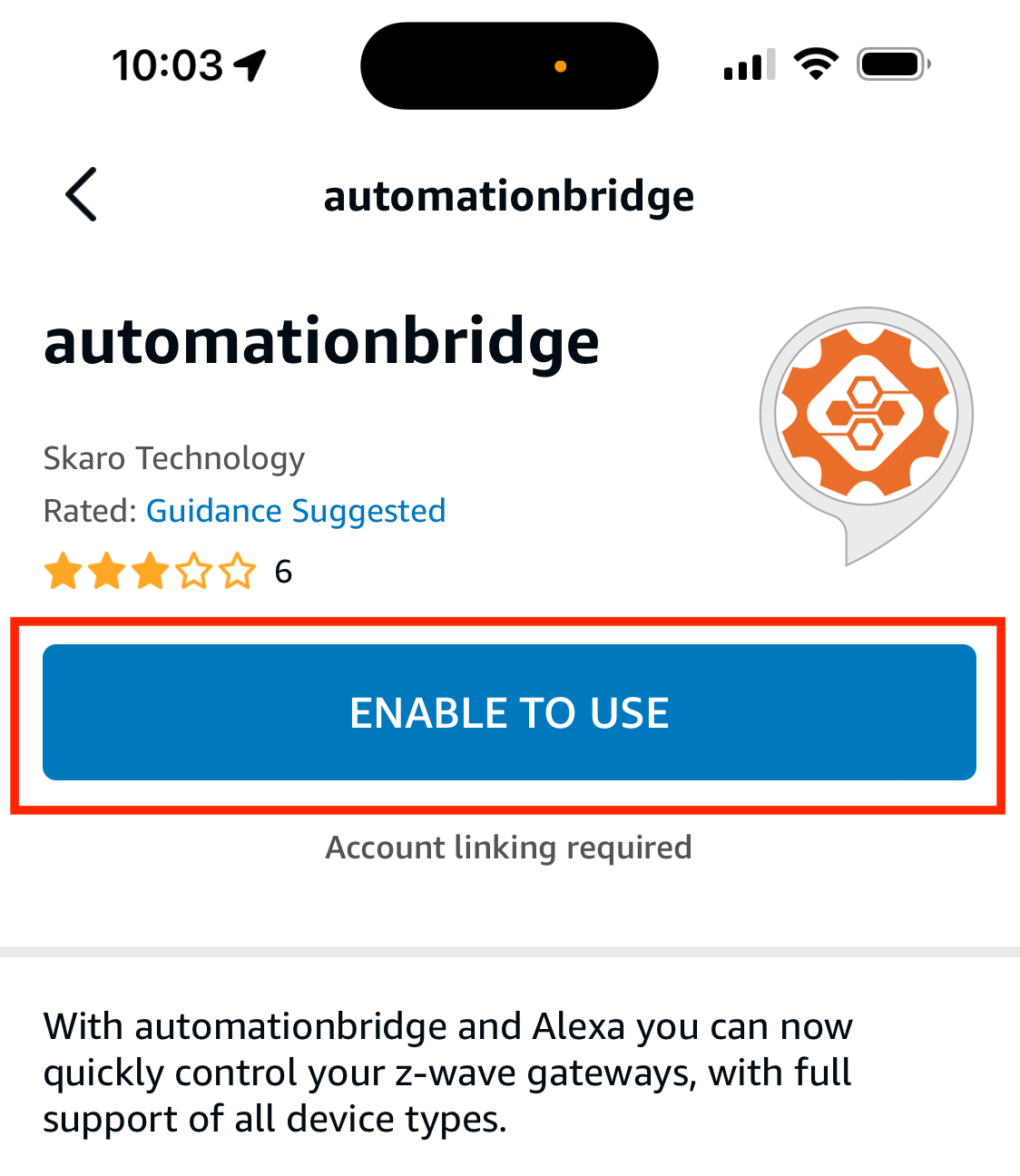Tap the third filled rating star

[151, 572]
